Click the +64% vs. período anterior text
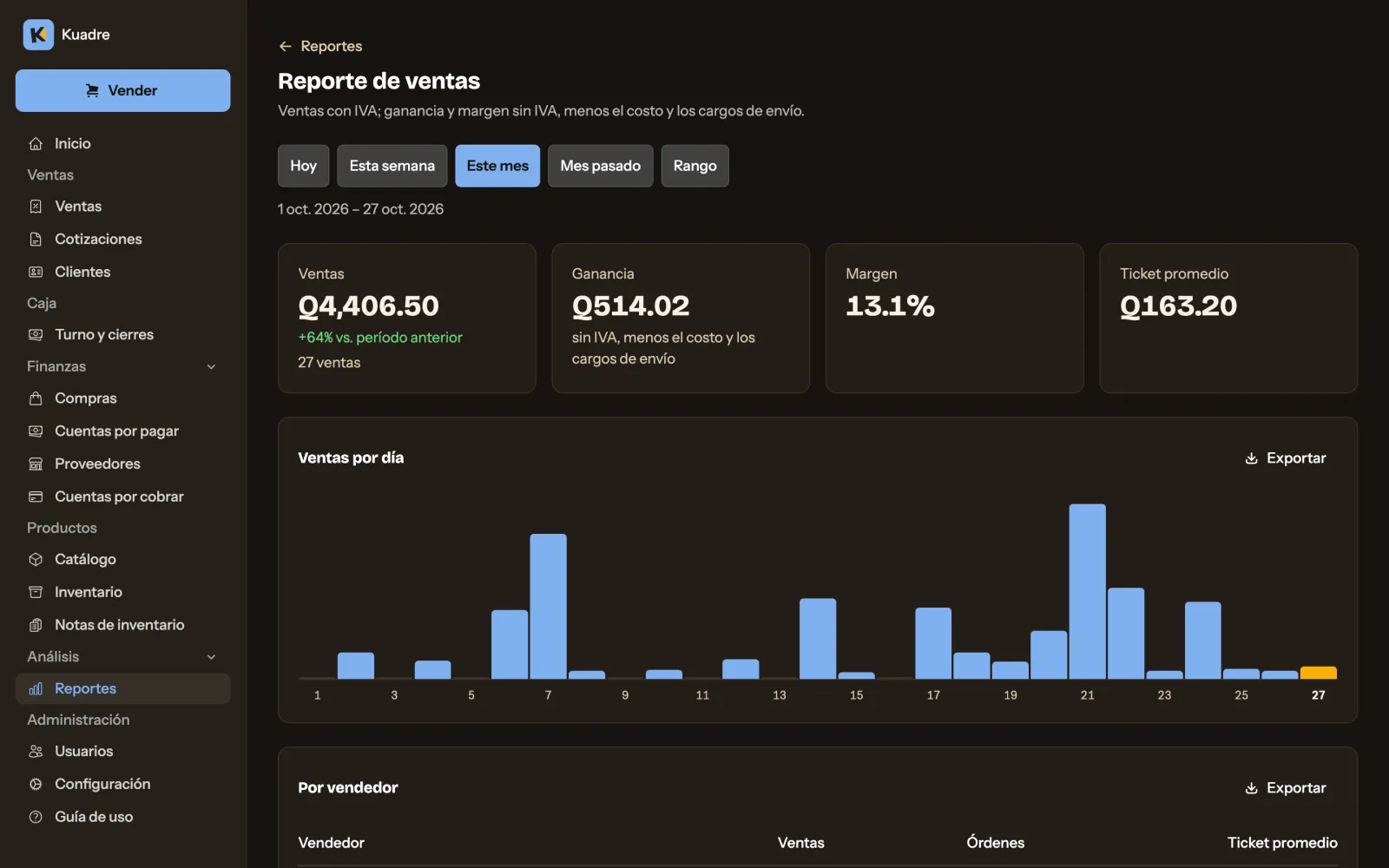The height and width of the screenshot is (868, 1389). (380, 338)
